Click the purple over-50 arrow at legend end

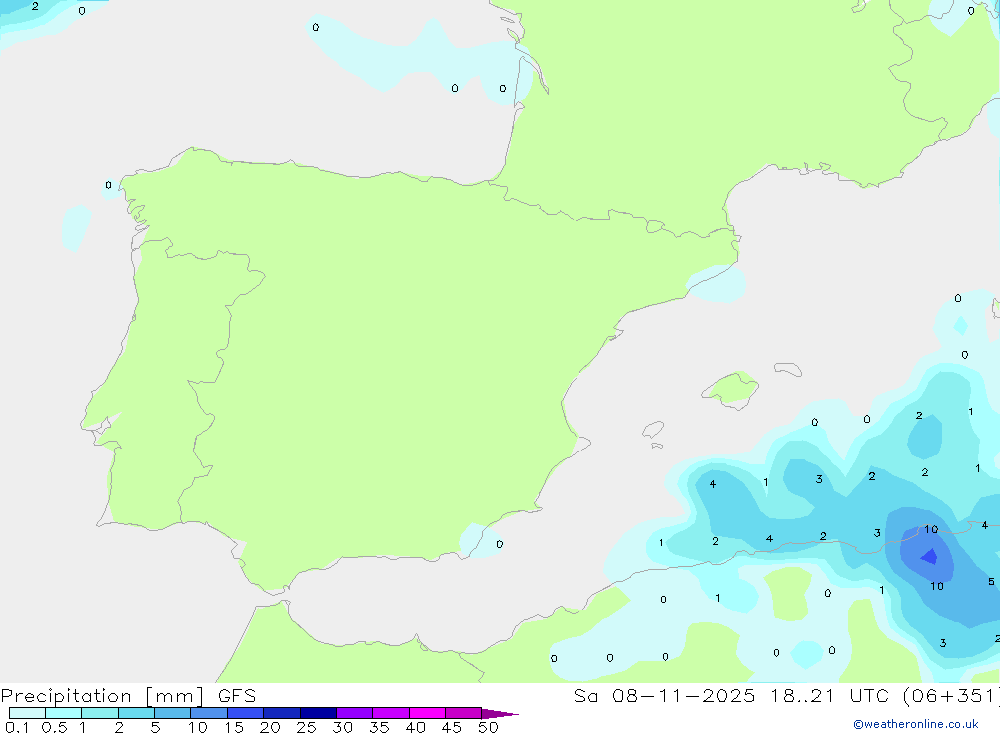pyautogui.click(x=499, y=713)
